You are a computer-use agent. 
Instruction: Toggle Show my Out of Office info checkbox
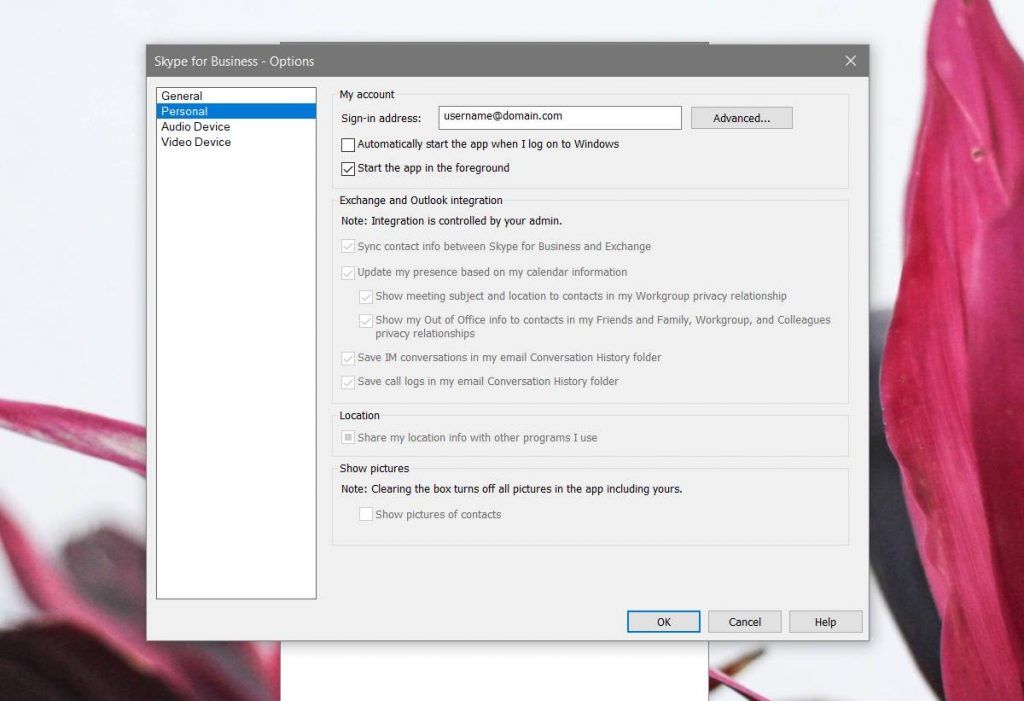click(x=366, y=321)
